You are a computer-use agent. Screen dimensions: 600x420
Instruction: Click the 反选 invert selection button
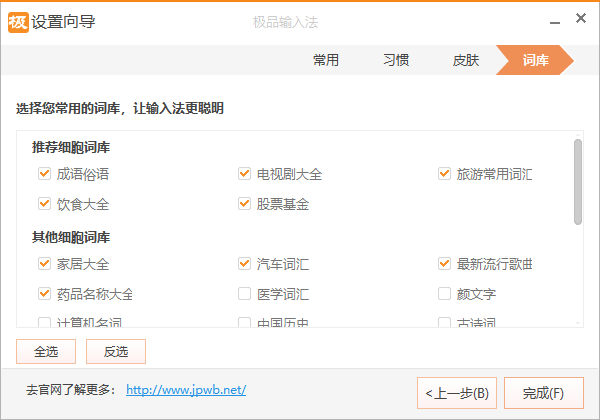click(x=116, y=352)
